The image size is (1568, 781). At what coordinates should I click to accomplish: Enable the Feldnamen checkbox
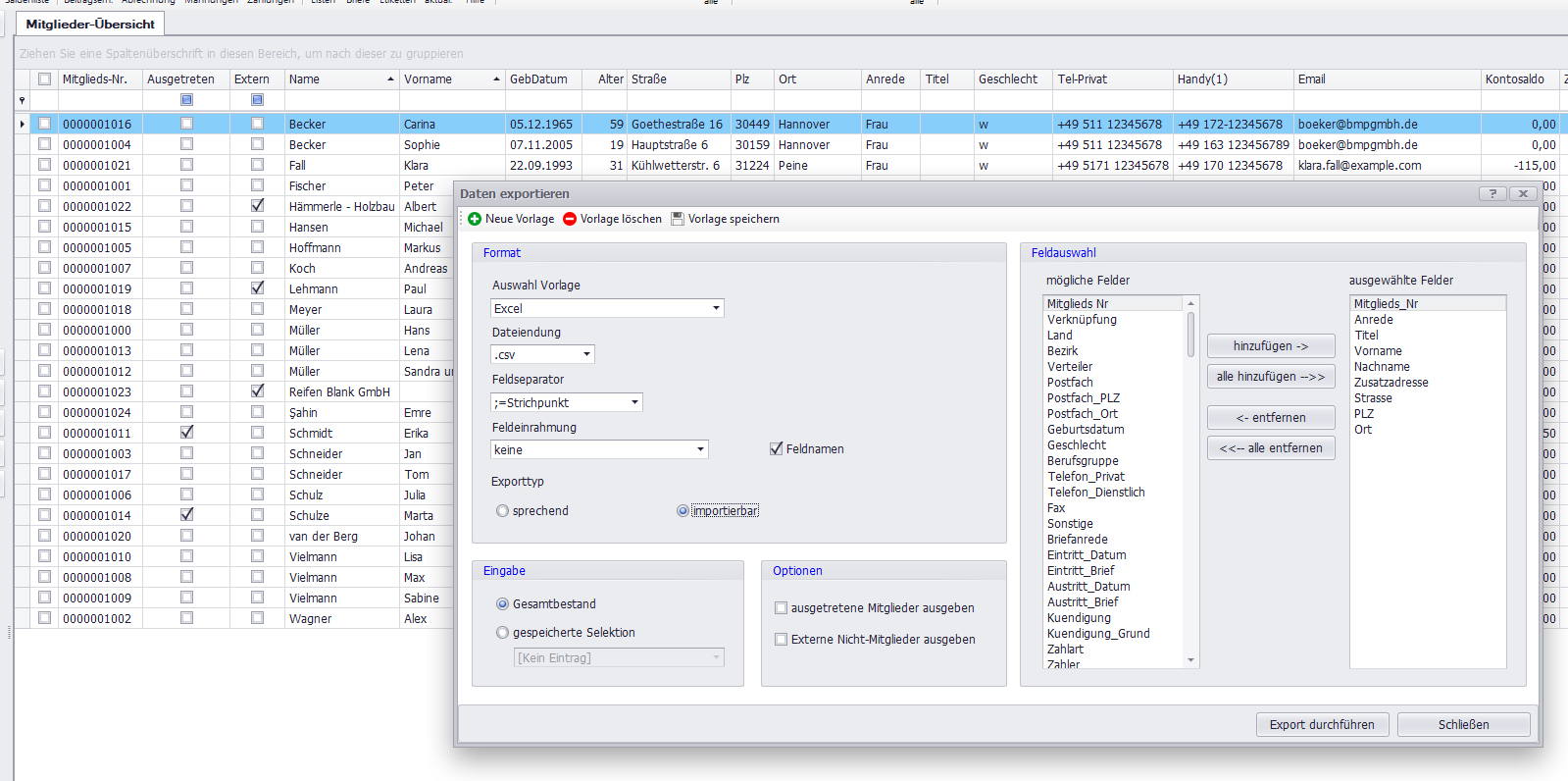click(x=777, y=448)
